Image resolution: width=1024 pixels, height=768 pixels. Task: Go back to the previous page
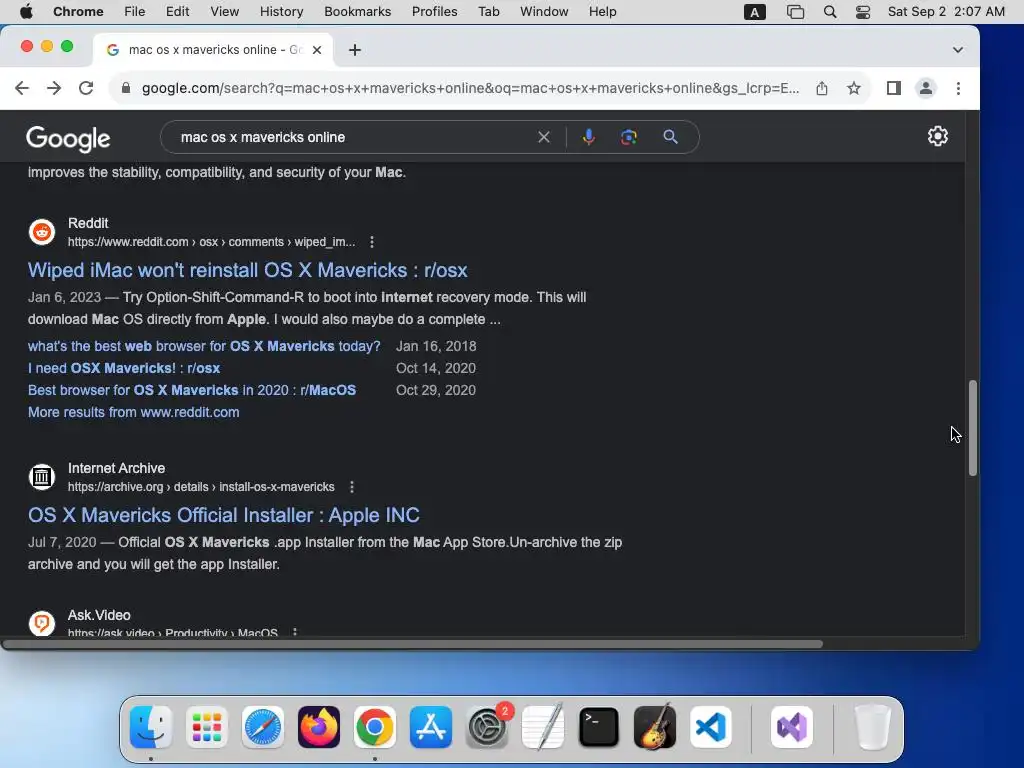(x=22, y=88)
